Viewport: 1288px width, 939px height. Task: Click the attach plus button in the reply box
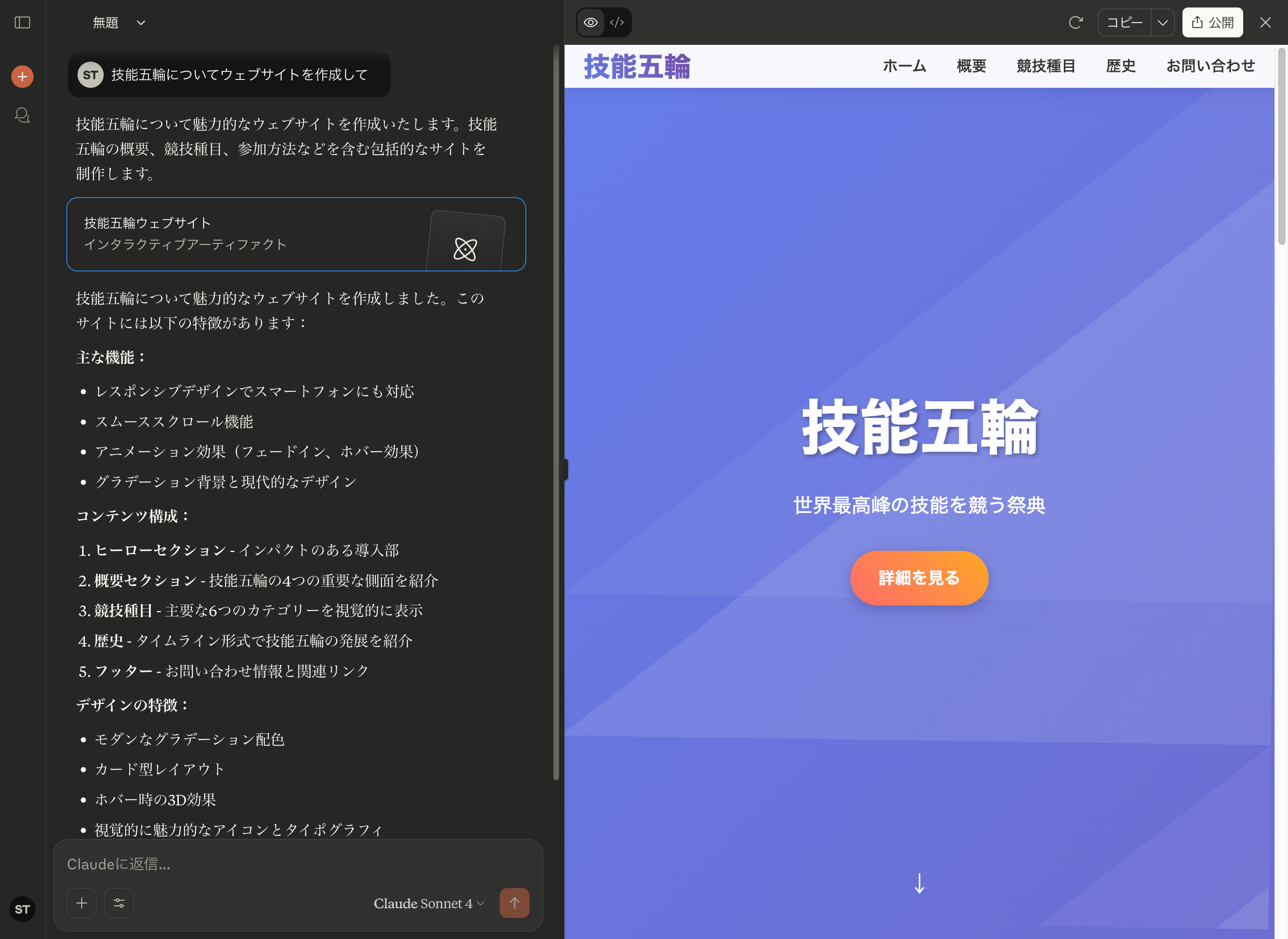82,903
